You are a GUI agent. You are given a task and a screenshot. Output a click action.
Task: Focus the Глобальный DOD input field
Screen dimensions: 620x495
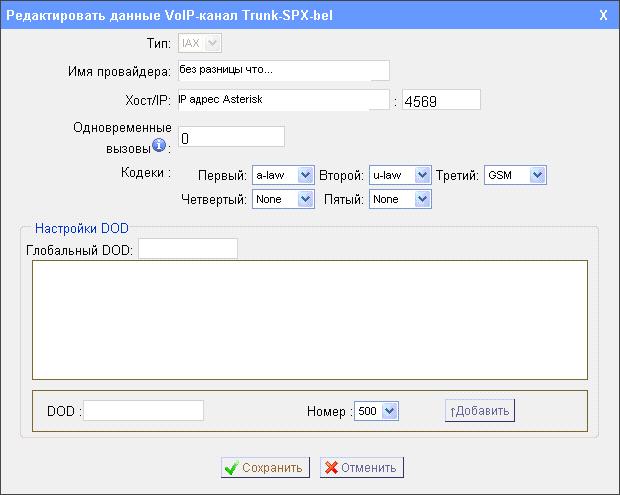pos(187,248)
